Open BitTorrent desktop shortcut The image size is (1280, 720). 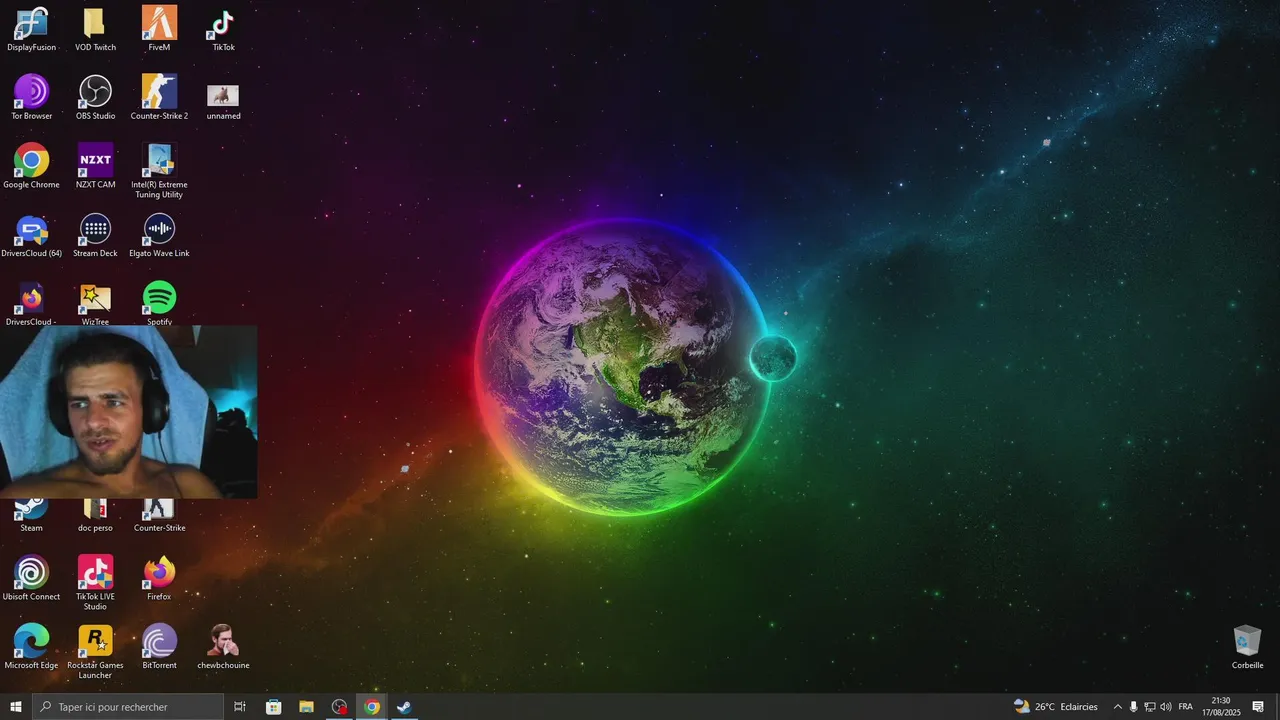[x=159, y=648]
